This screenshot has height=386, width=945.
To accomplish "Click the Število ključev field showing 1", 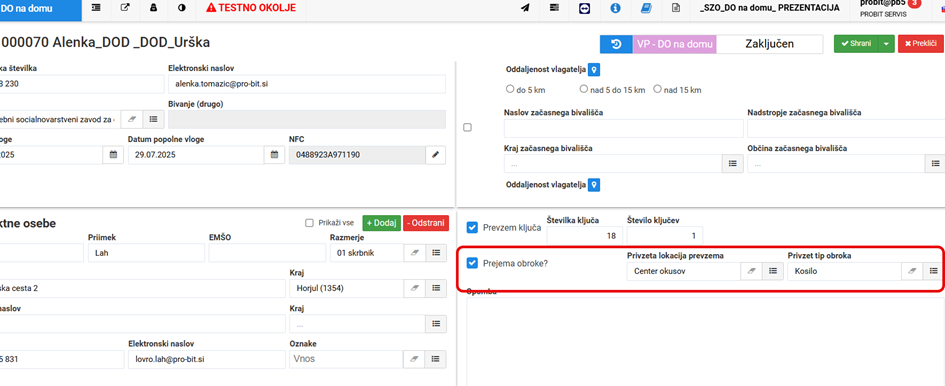I will tap(665, 236).
